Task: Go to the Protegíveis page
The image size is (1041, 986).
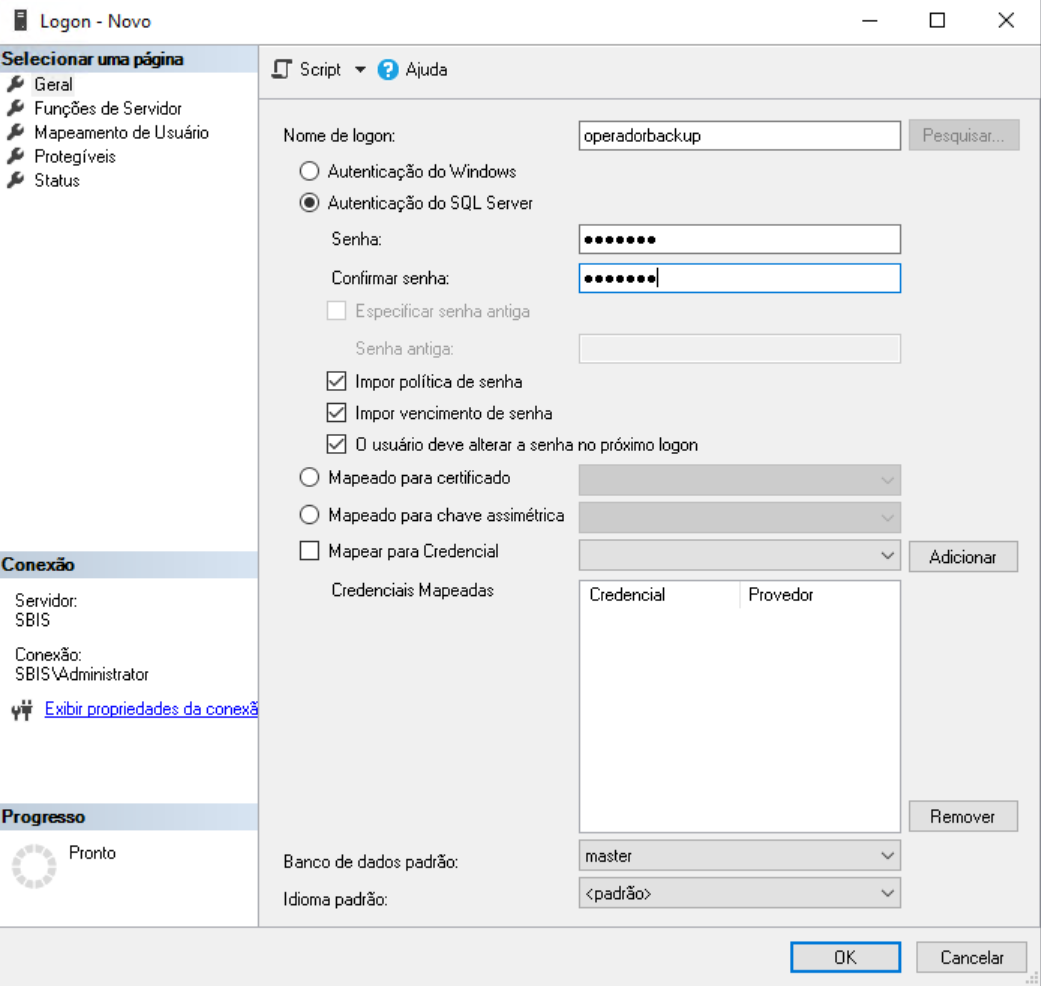Action: [x=74, y=156]
